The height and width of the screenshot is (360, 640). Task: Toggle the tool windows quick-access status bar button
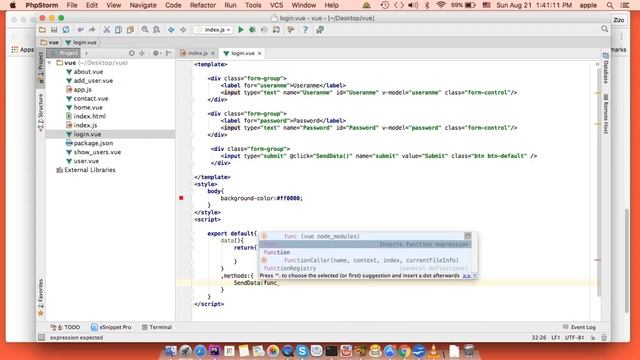click(x=41, y=338)
